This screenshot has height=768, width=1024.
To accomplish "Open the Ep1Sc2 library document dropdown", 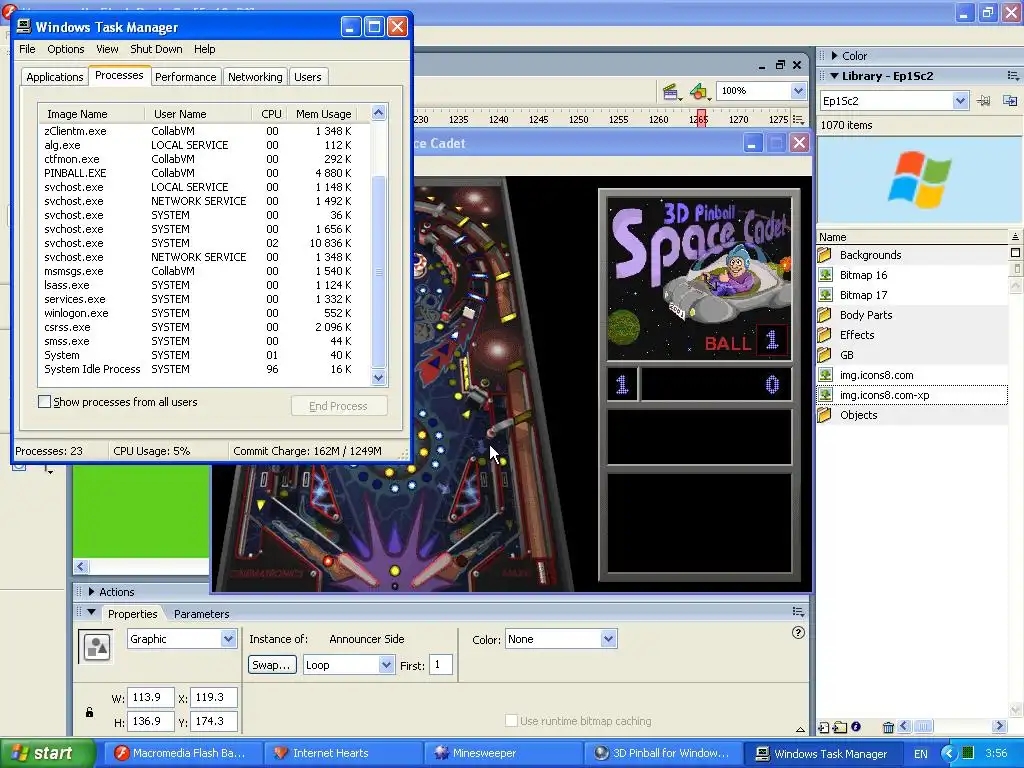I will click(x=959, y=101).
